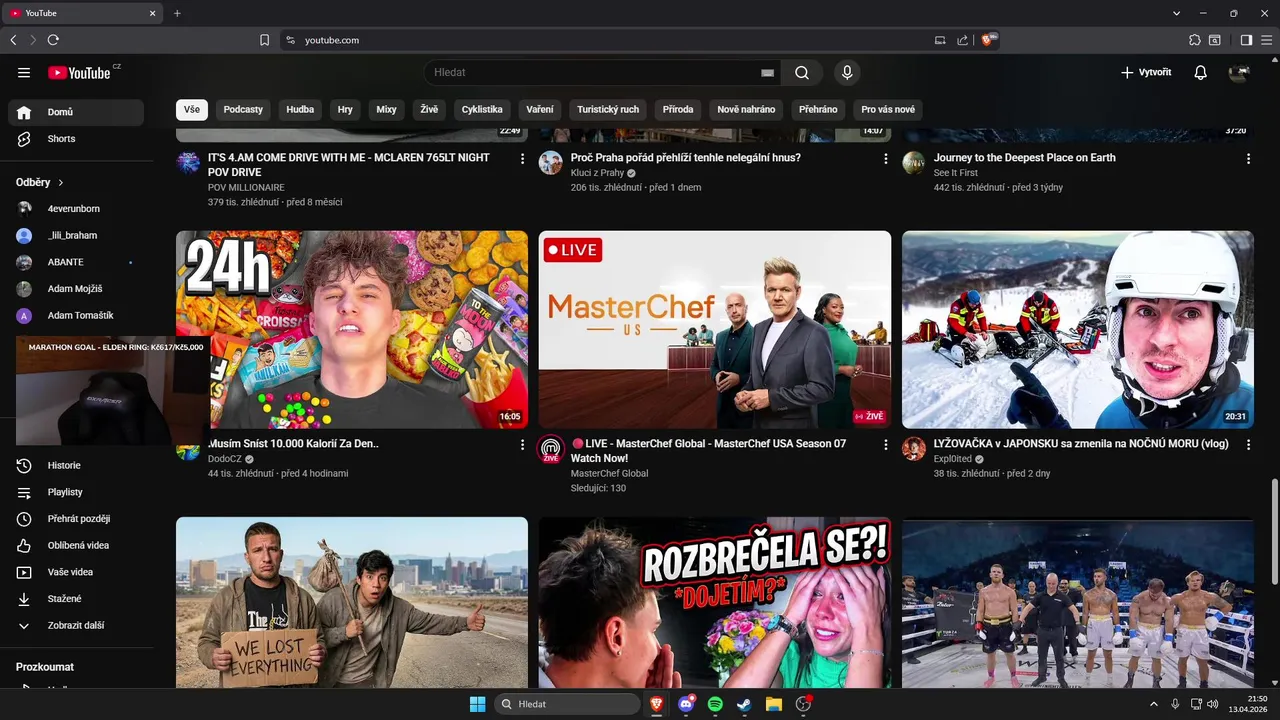Open Spotify from the taskbar

pyautogui.click(x=715, y=704)
